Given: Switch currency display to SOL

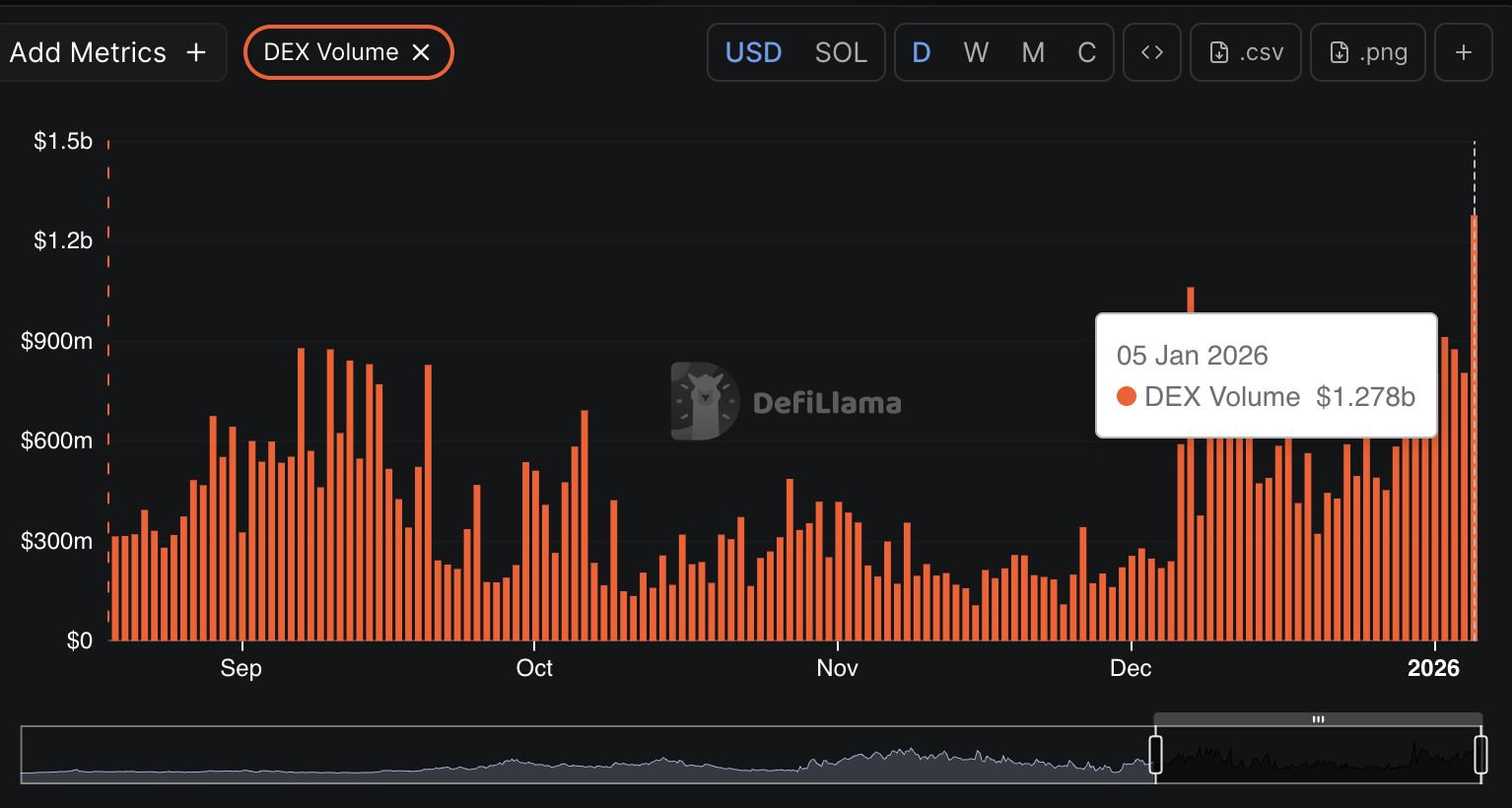Looking at the screenshot, I should (x=841, y=52).
